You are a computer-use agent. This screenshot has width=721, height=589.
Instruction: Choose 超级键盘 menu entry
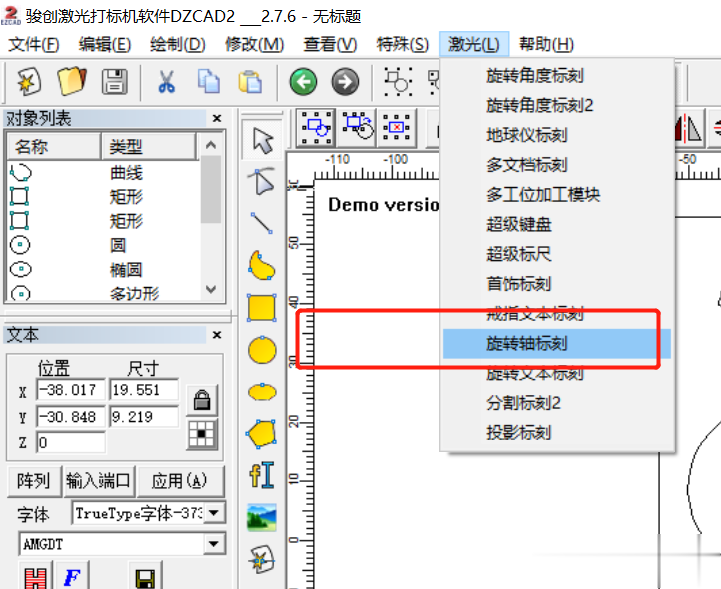(556, 224)
